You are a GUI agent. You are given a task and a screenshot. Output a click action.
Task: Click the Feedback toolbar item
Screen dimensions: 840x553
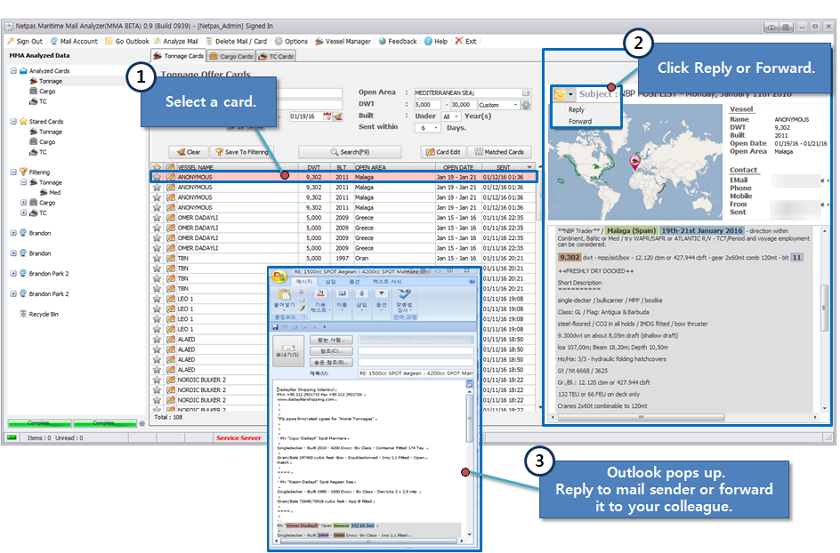398,41
